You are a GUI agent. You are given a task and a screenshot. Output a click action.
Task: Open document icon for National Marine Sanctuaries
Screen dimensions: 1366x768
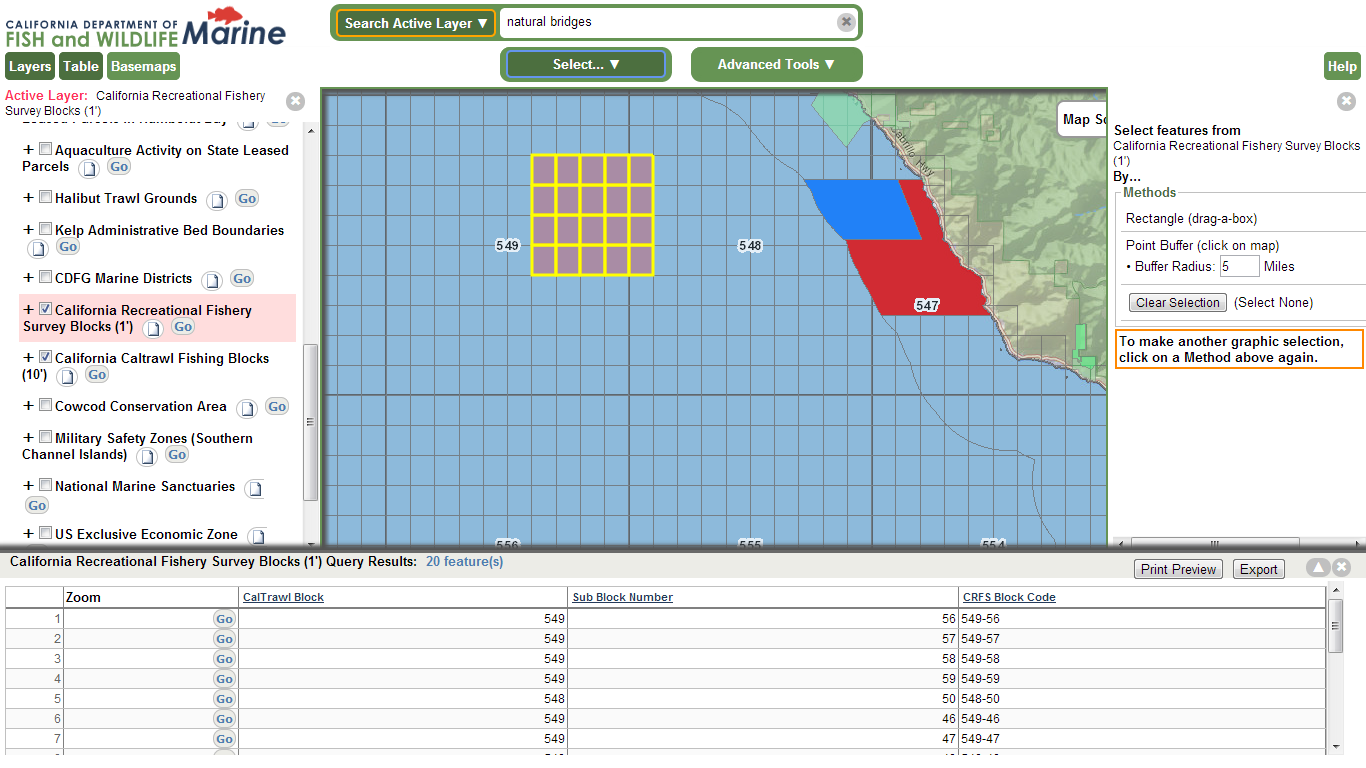pos(255,489)
